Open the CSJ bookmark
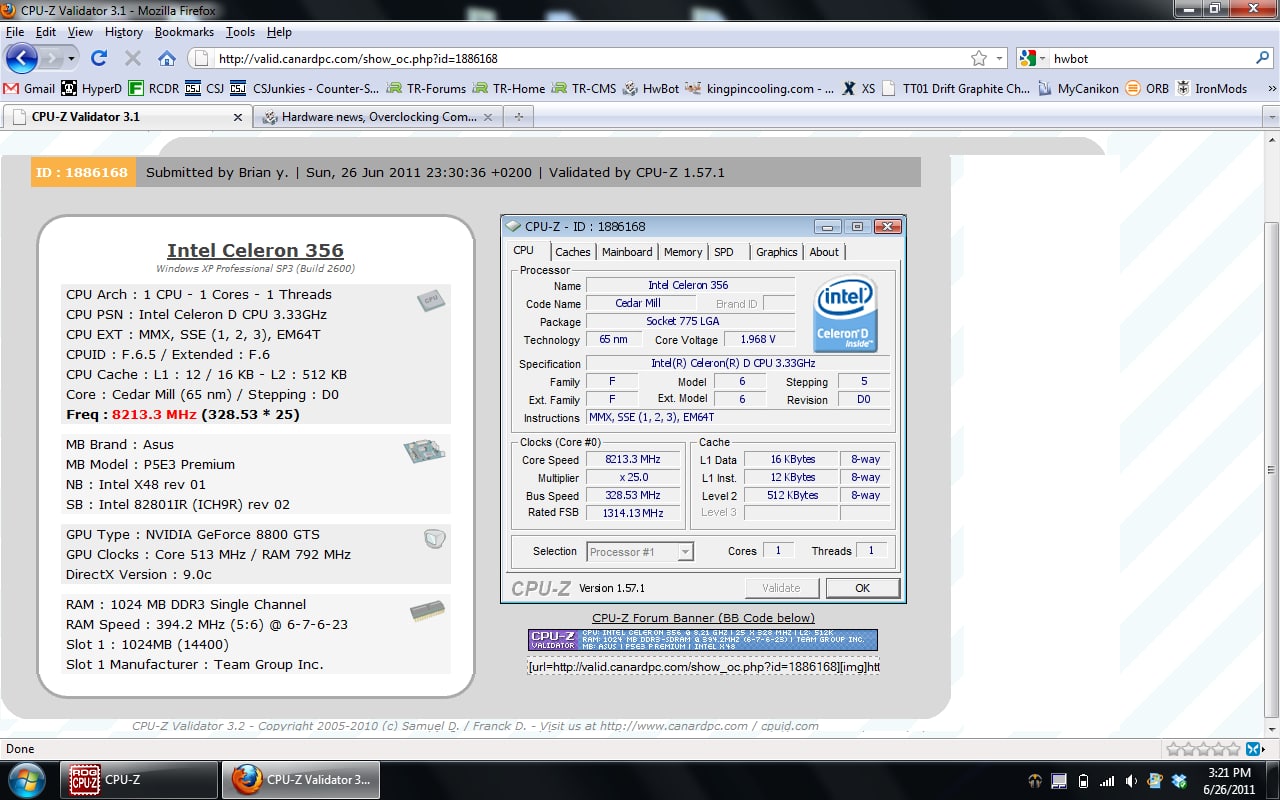The width and height of the screenshot is (1280, 800). pyautogui.click(x=204, y=88)
